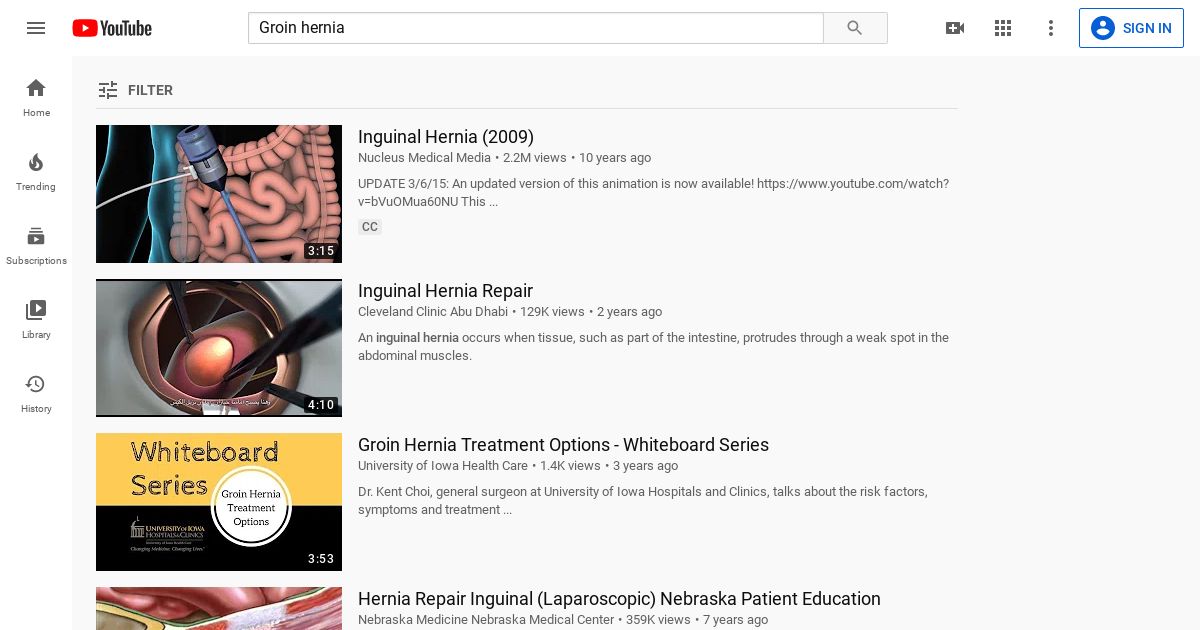
Task: Open the create video camera icon
Action: coord(955,28)
